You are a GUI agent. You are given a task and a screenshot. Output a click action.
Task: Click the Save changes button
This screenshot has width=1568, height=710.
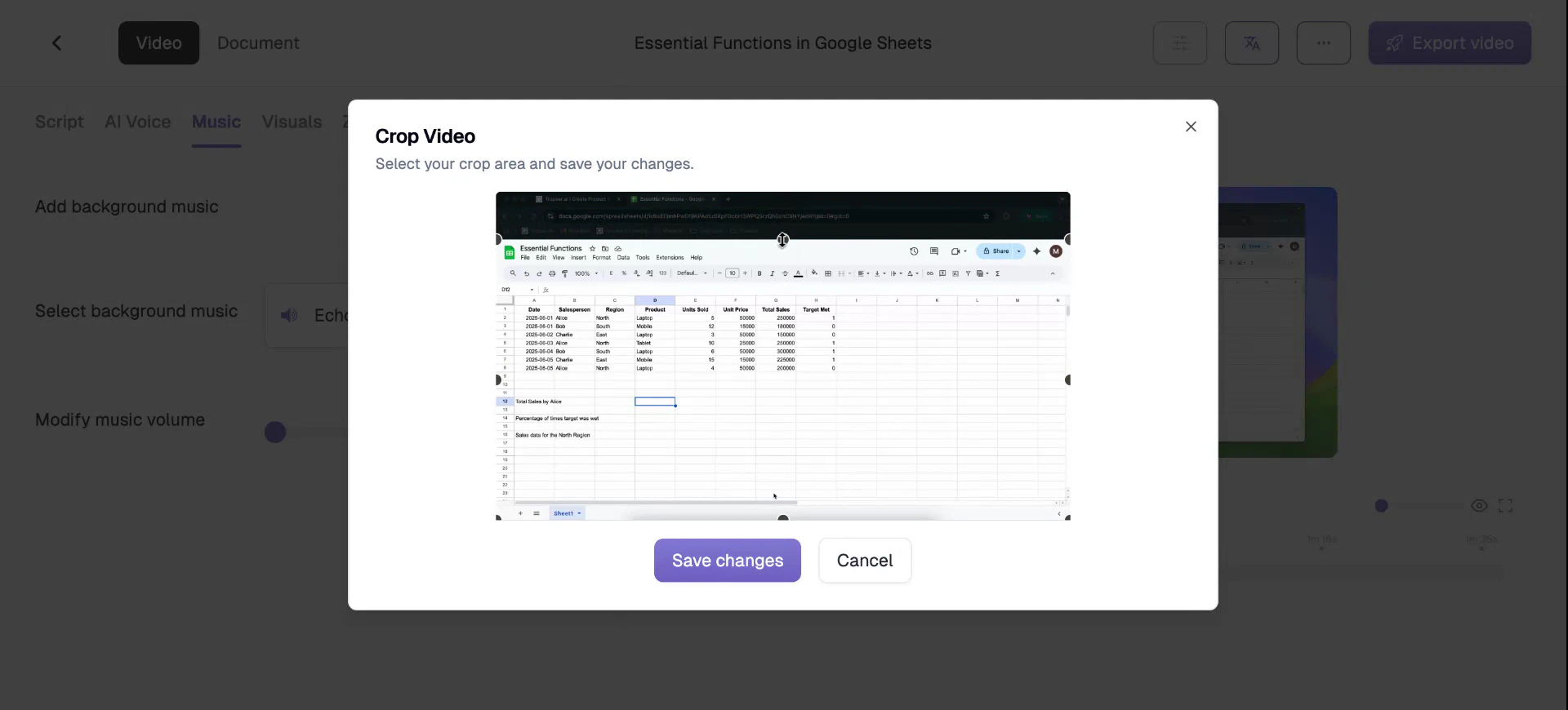tap(727, 561)
